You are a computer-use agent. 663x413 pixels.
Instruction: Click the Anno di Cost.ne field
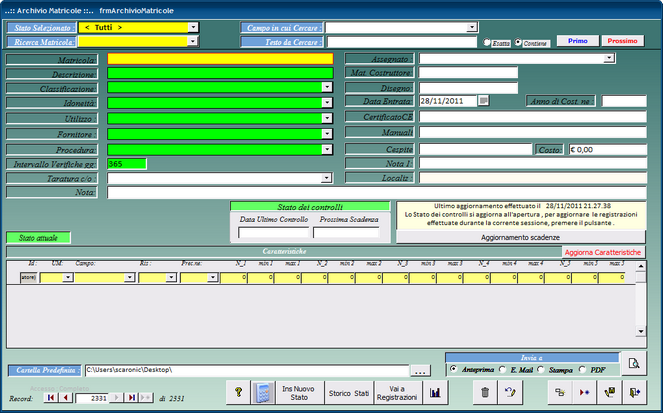click(x=624, y=101)
